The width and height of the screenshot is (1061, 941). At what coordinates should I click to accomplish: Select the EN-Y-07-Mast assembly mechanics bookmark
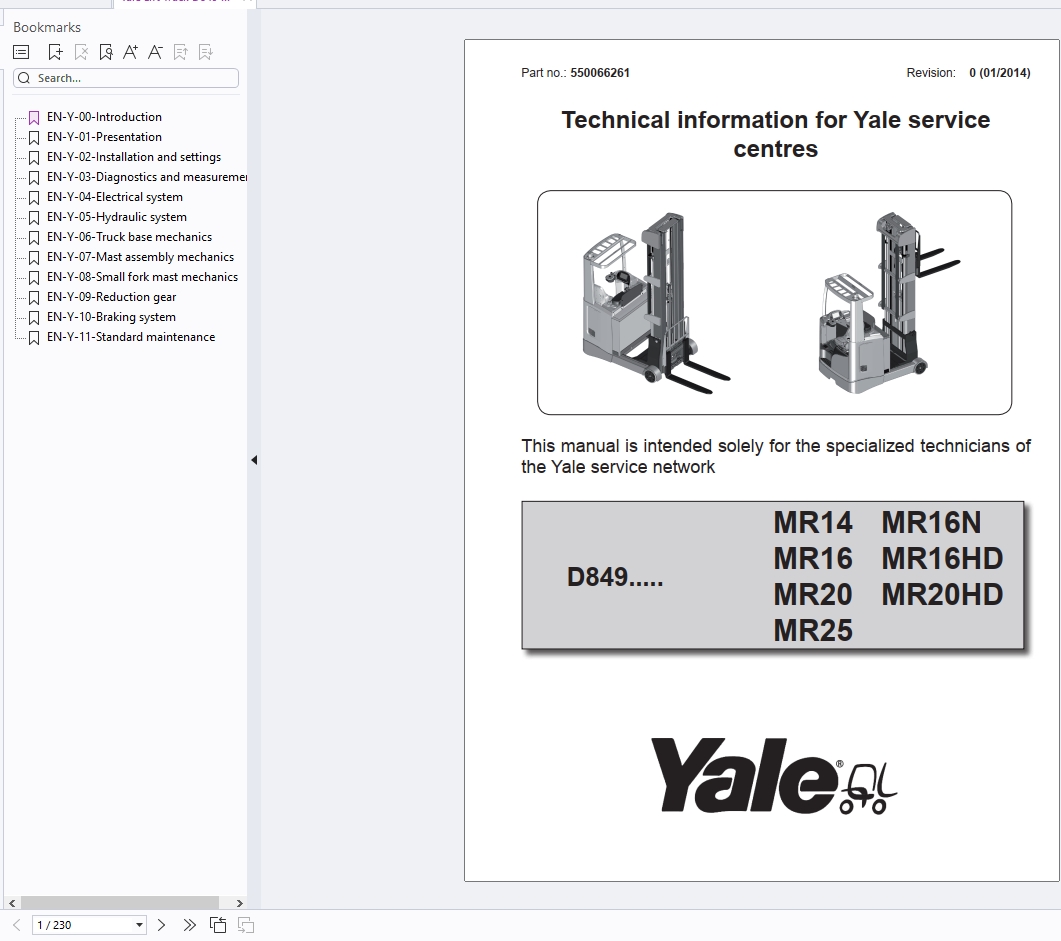[140, 257]
